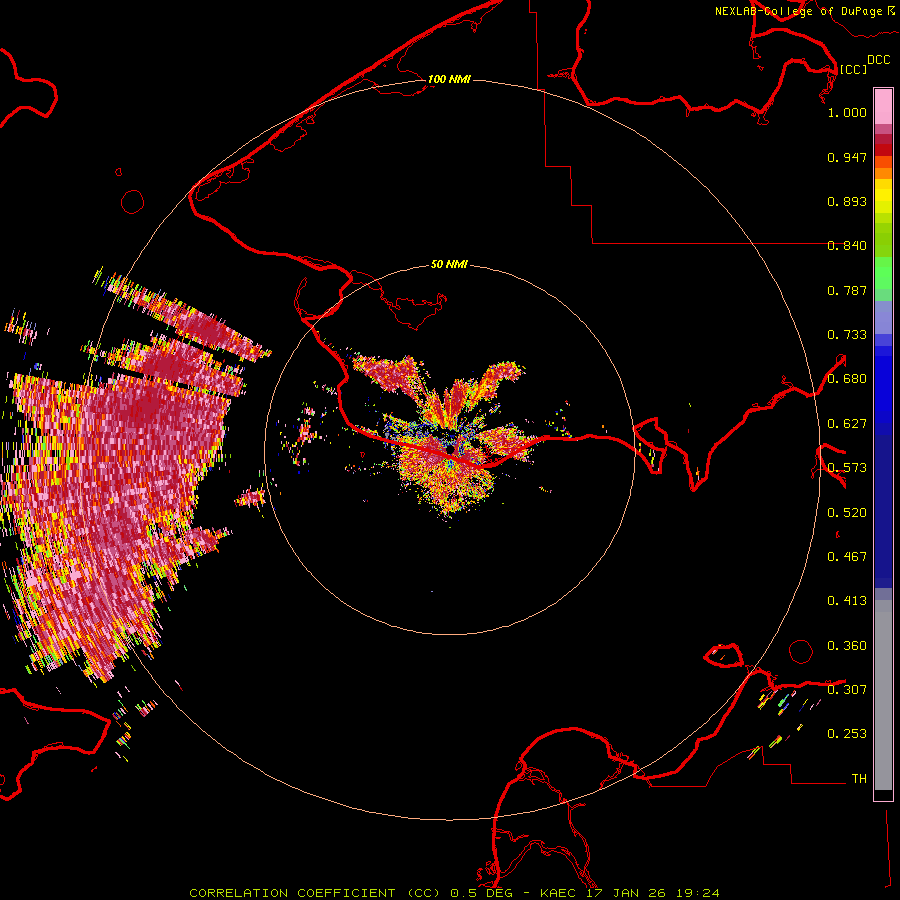Click the 0.947 value on color scale
Image resolution: width=900 pixels, height=900 pixels.
click(847, 157)
